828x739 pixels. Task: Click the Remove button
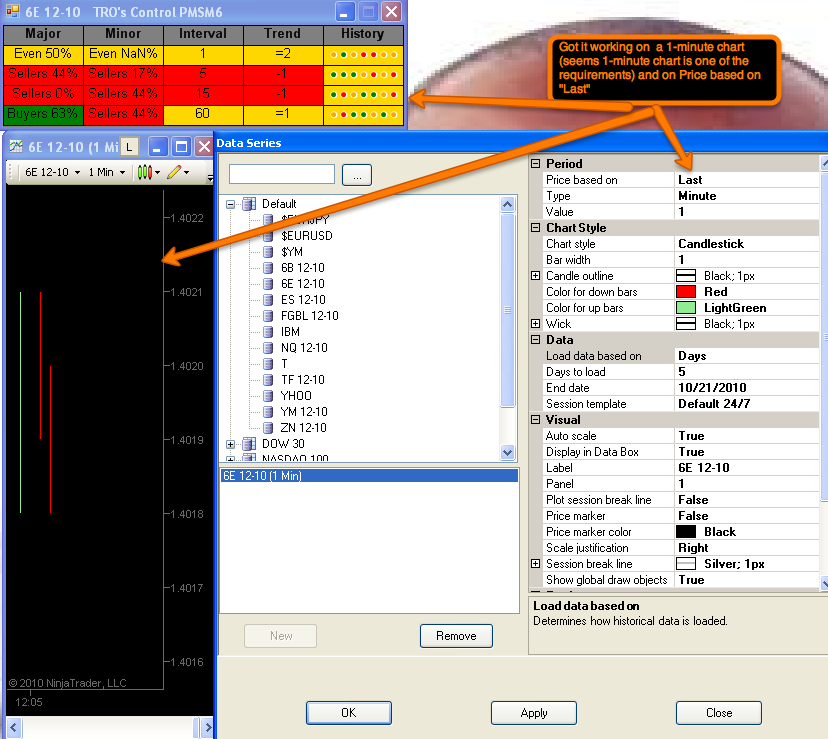[x=456, y=636]
